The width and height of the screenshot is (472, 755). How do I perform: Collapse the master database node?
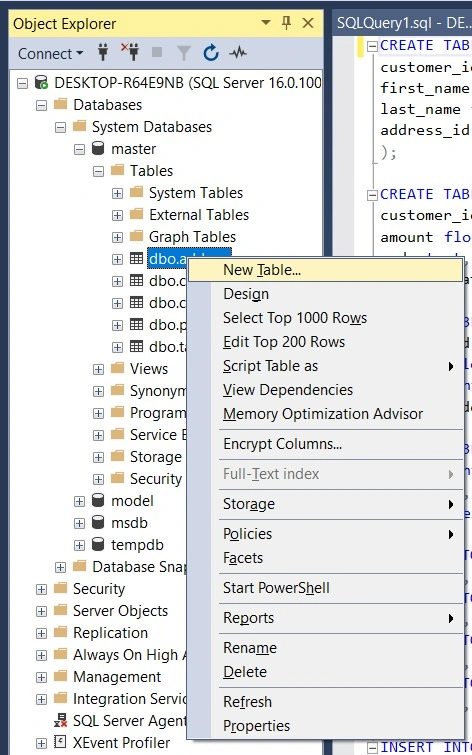click(79, 149)
